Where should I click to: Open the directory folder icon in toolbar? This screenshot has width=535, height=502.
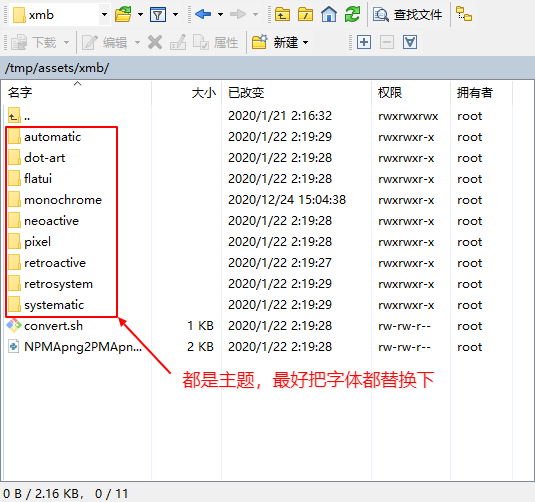click(x=124, y=15)
